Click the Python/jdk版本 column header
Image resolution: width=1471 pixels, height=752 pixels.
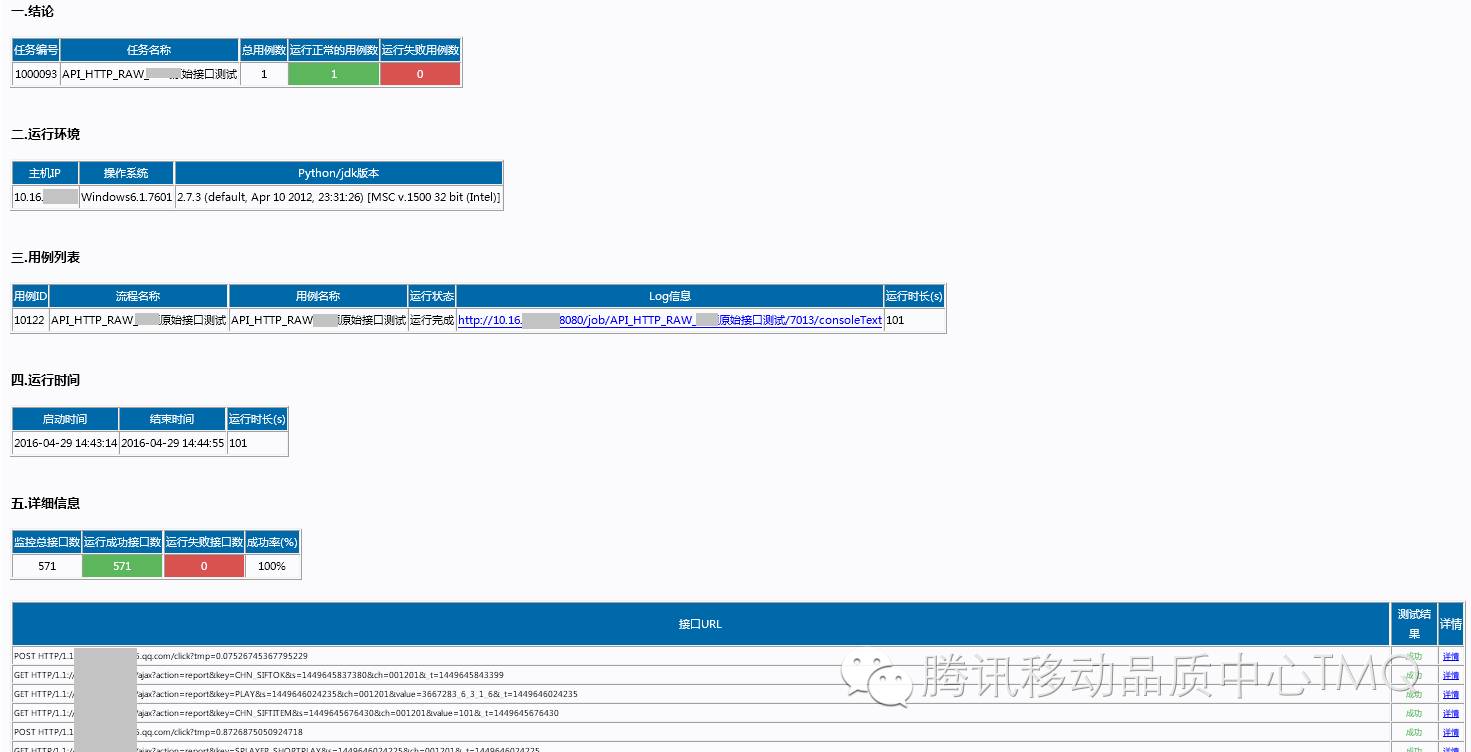click(338, 173)
